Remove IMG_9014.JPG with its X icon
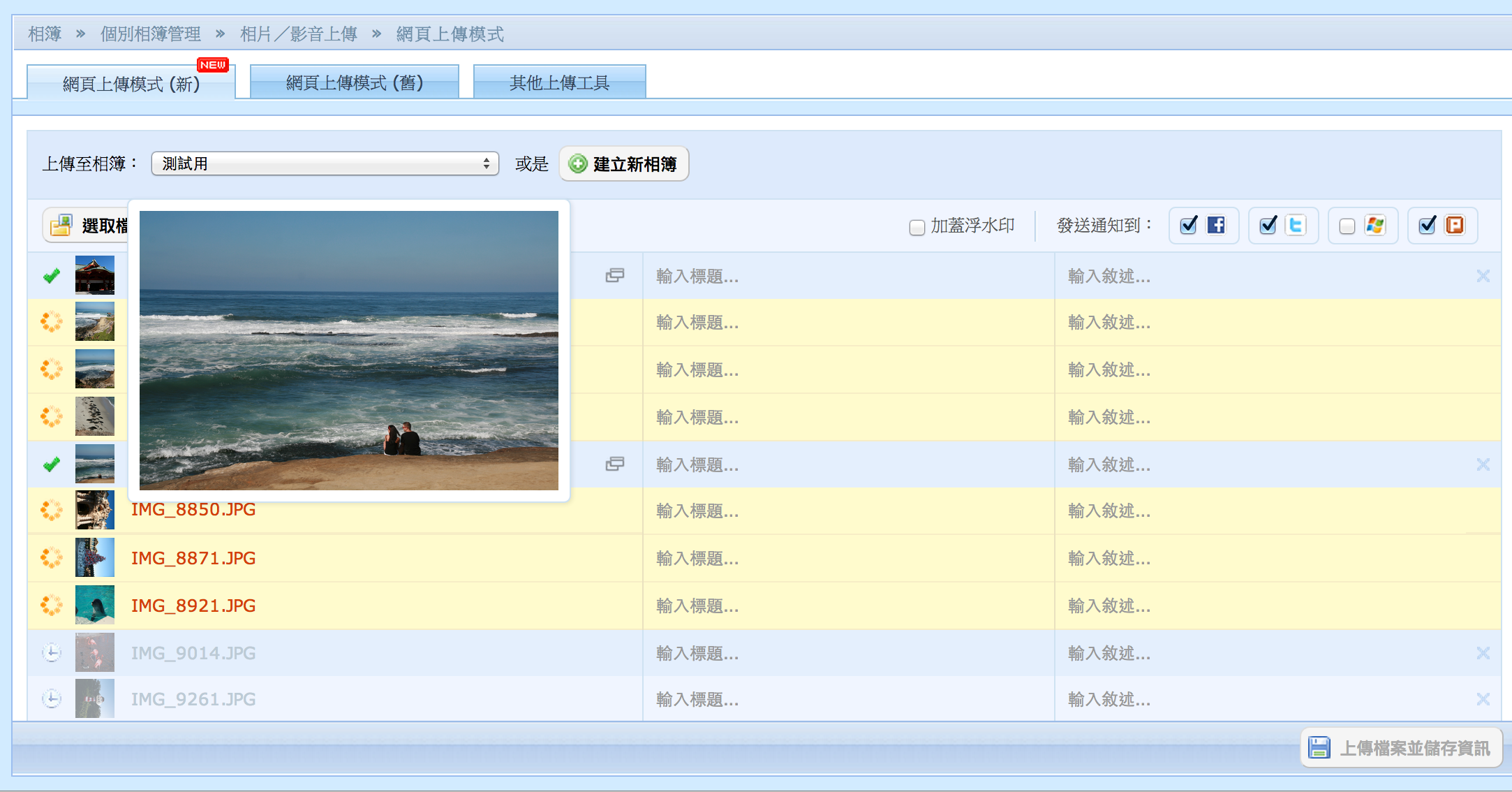This screenshot has width=1512, height=792. click(1482, 652)
